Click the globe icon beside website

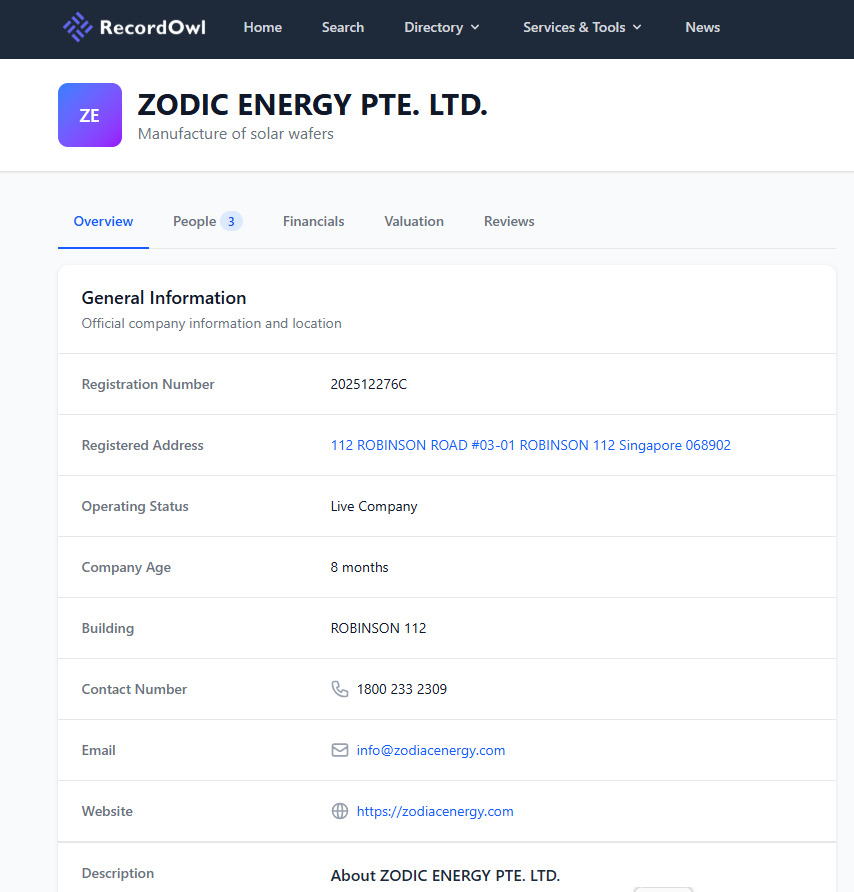click(340, 811)
